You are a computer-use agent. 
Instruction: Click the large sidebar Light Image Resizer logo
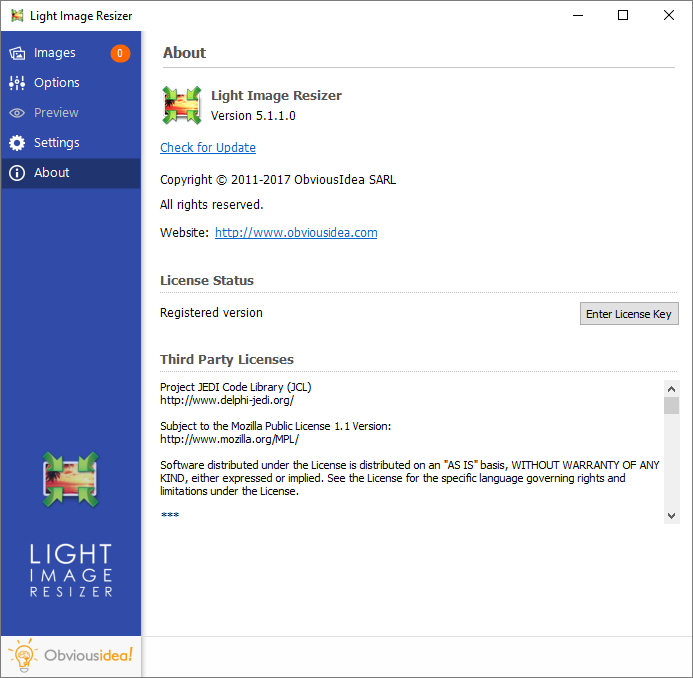[71, 479]
